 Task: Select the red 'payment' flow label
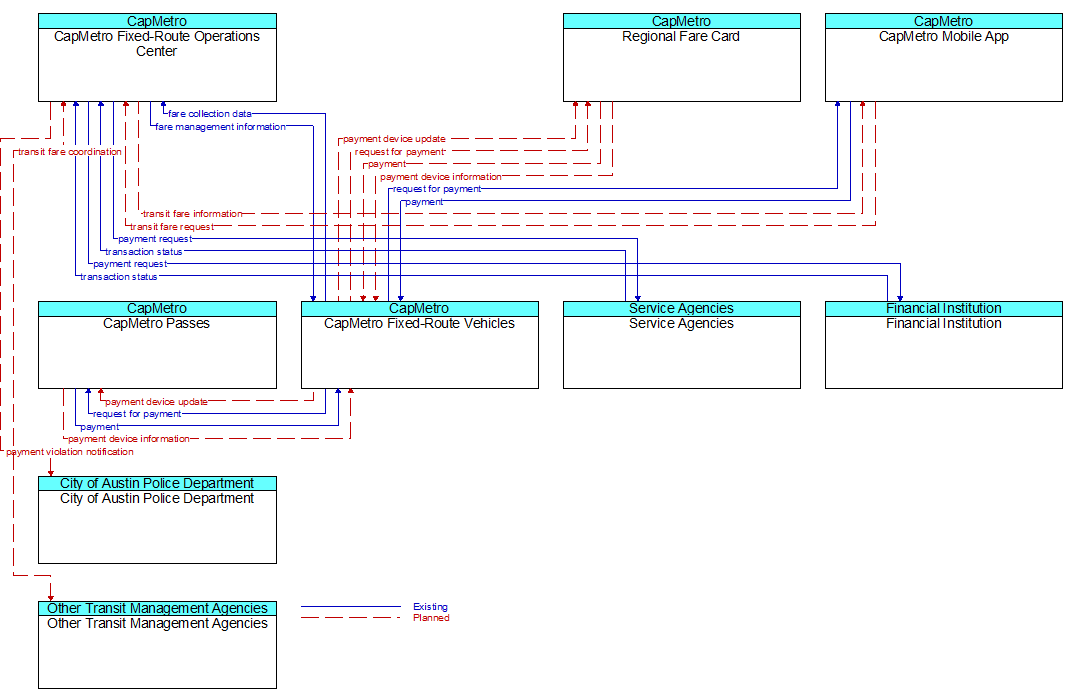(x=387, y=164)
